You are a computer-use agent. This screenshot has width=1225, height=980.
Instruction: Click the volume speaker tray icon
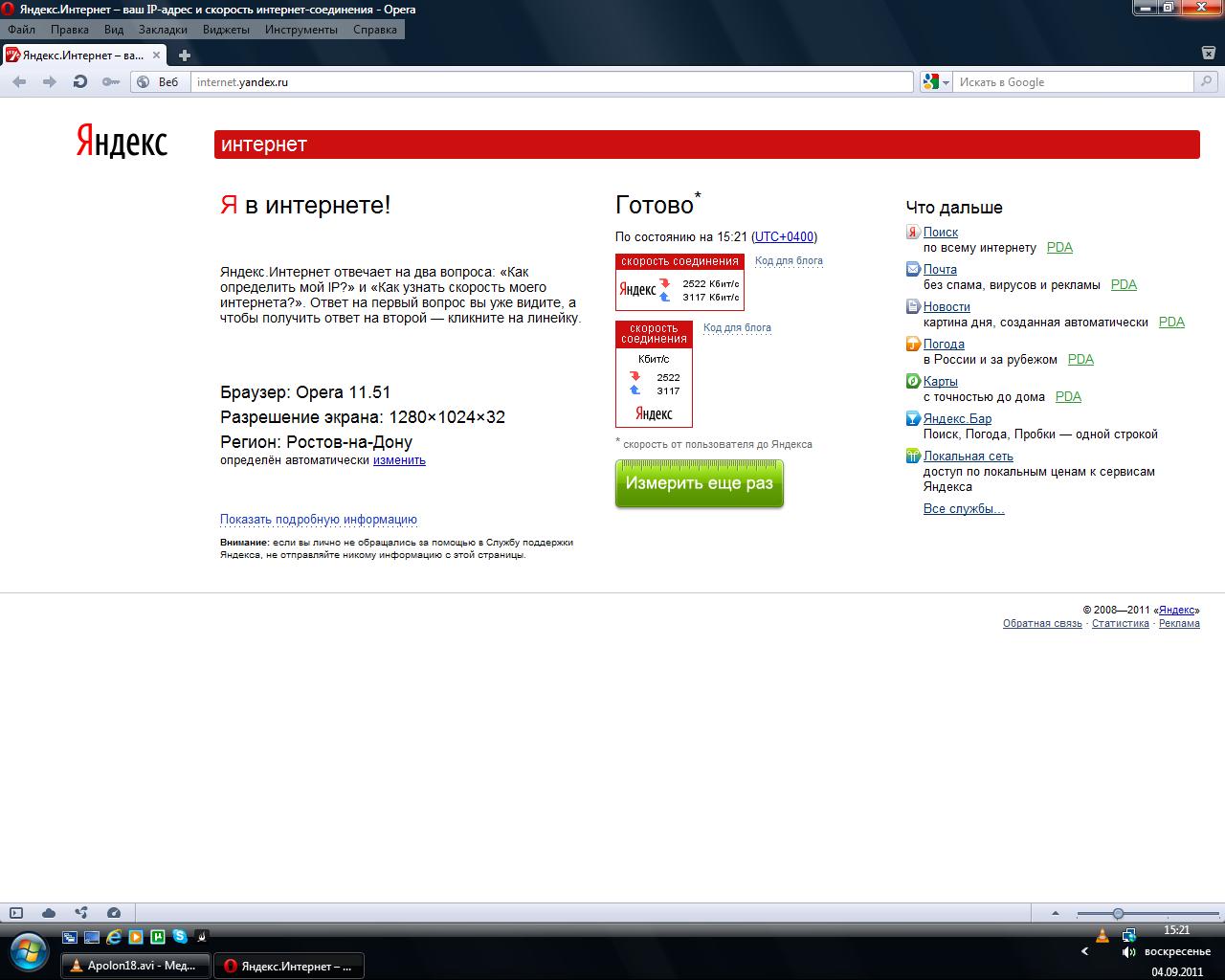1128,952
